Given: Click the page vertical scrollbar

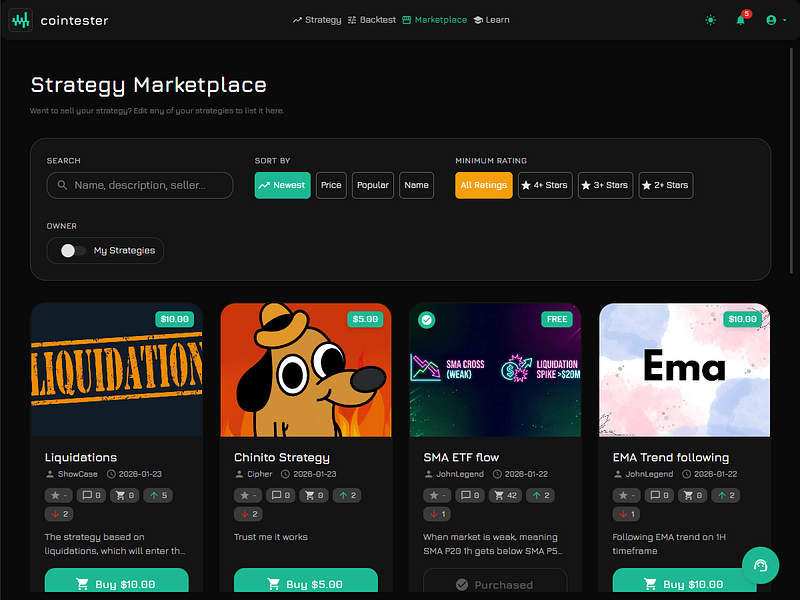Looking at the screenshot, I should (791, 161).
